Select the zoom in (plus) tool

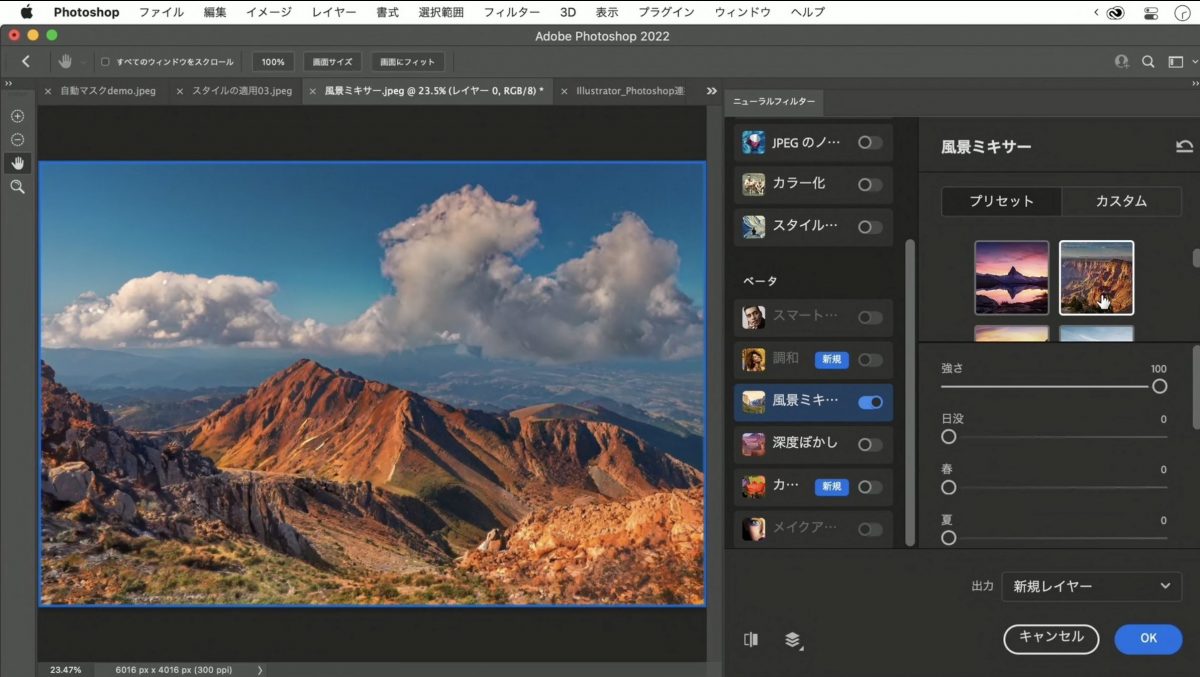(x=17, y=116)
